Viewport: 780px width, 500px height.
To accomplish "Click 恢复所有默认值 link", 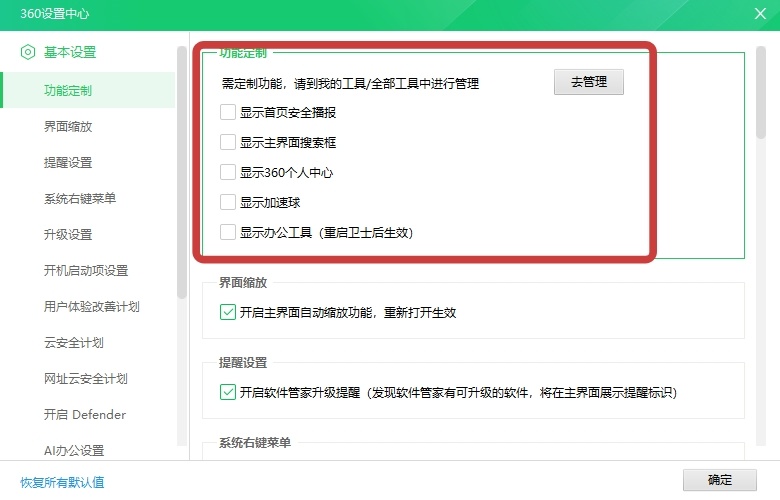I will pyautogui.click(x=62, y=482).
